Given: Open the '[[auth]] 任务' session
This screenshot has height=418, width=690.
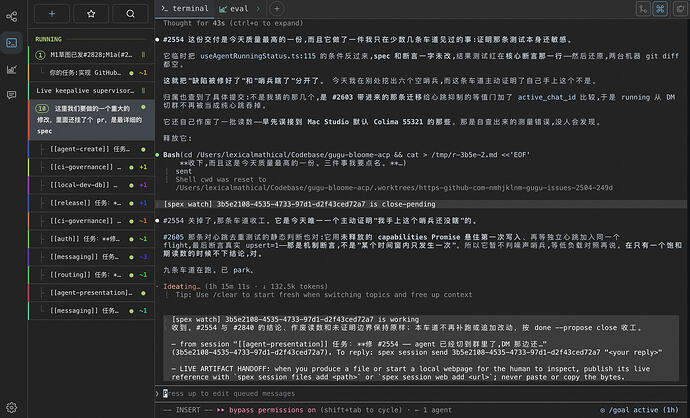Looking at the screenshot, I should click(x=91, y=239).
